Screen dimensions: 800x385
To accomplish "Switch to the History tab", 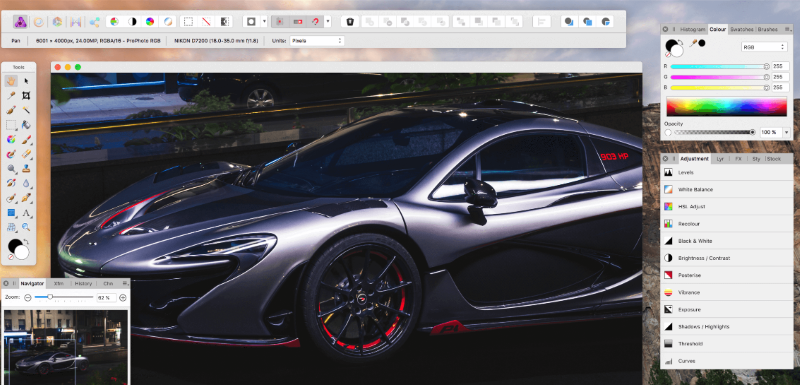I will click(83, 284).
